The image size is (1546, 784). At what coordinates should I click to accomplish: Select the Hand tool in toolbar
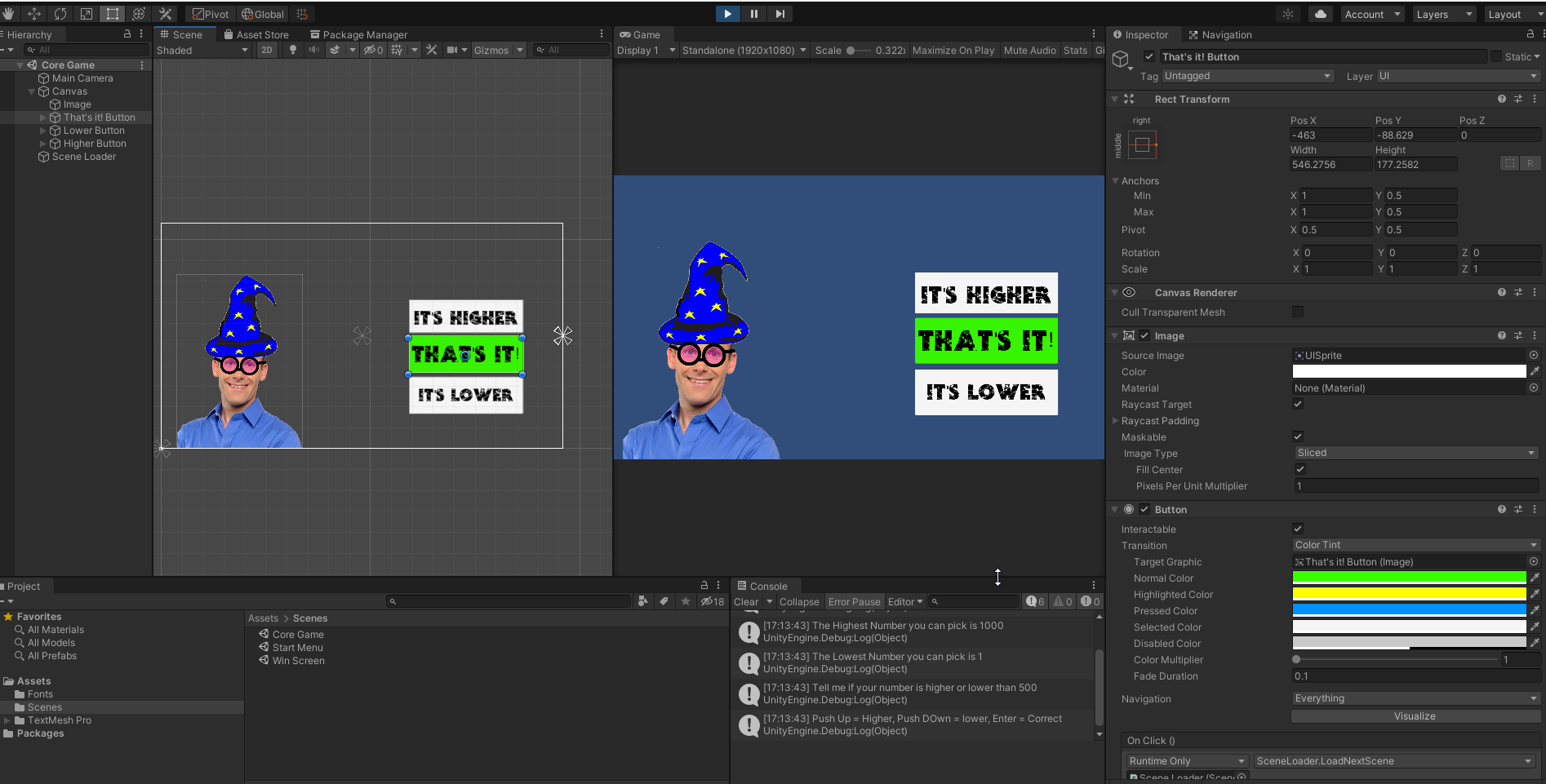click(x=9, y=14)
